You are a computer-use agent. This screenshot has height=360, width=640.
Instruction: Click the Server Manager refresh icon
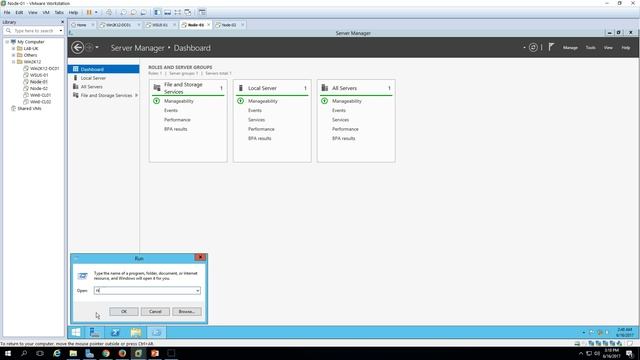(533, 47)
